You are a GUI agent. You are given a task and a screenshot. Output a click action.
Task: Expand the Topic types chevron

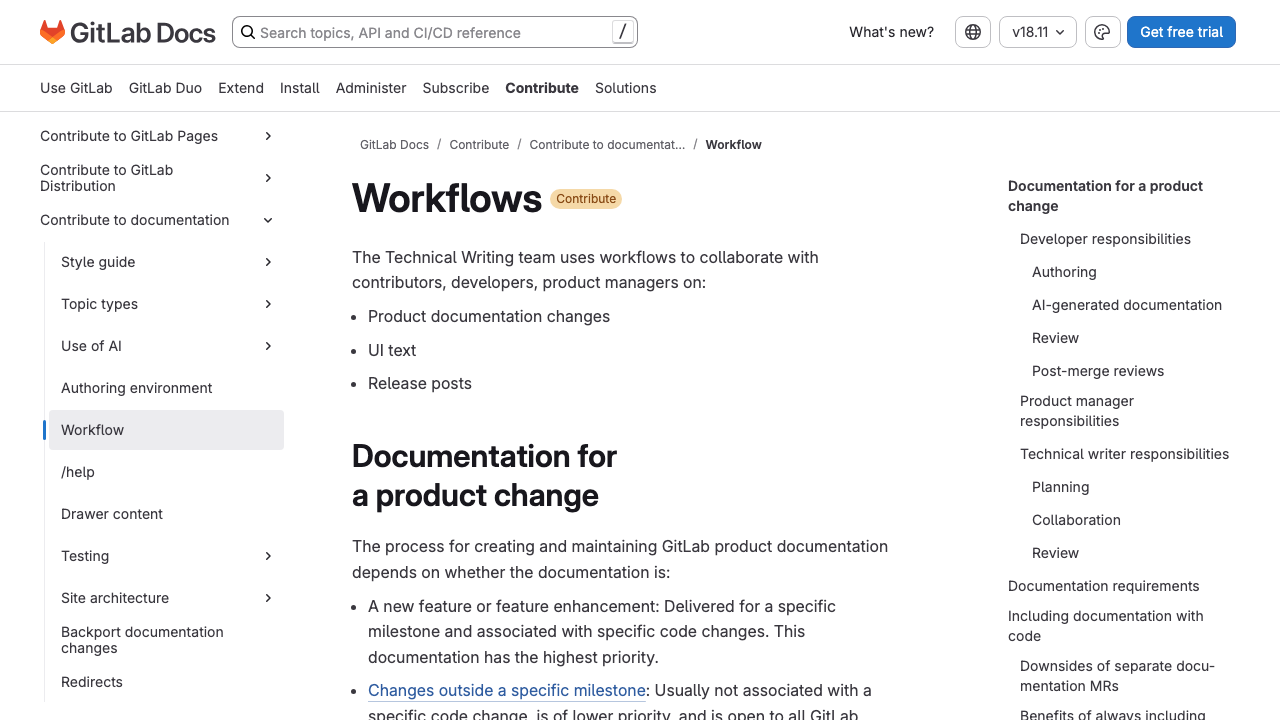point(268,304)
